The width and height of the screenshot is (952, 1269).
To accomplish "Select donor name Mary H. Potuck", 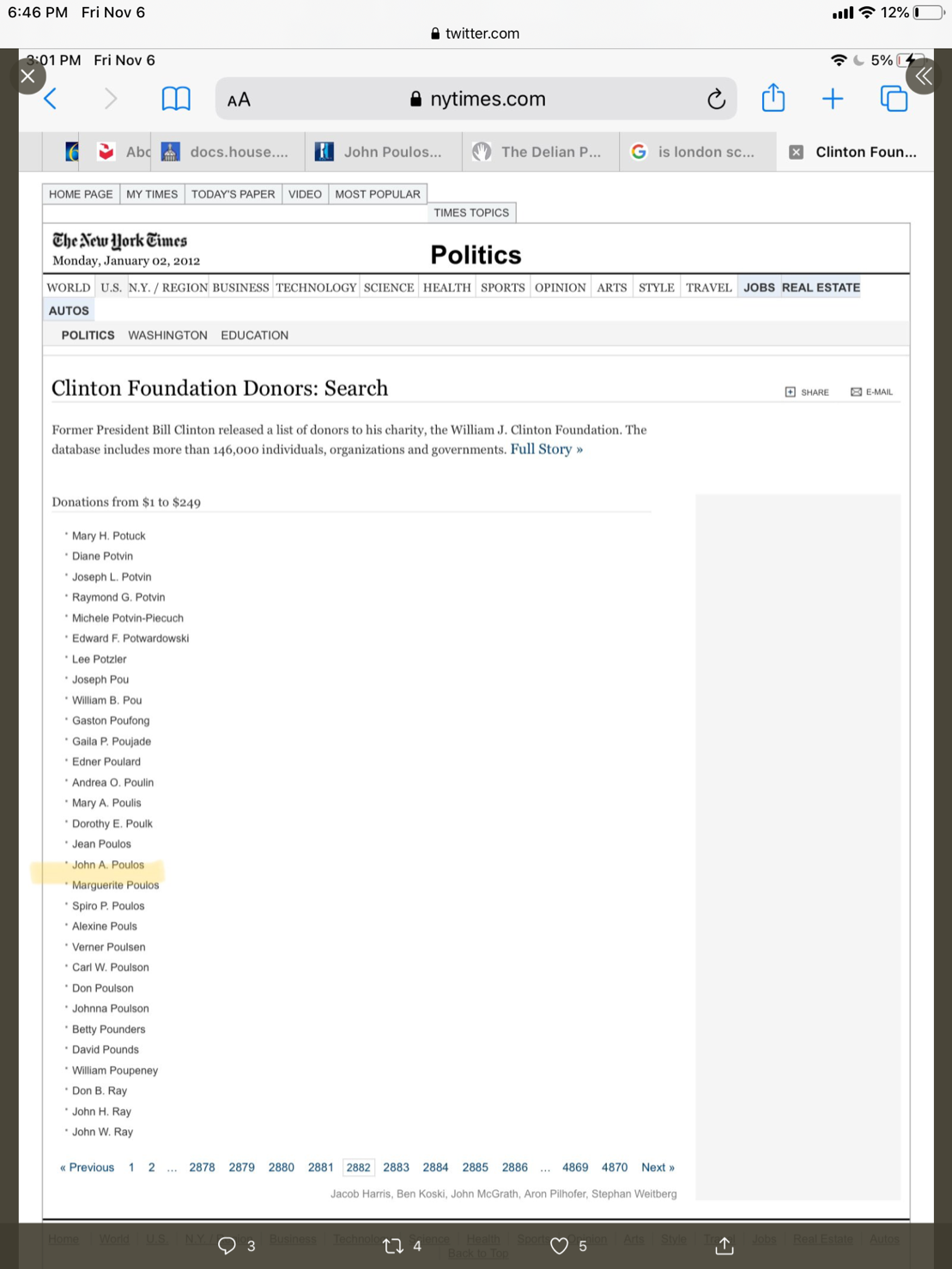I will point(109,536).
